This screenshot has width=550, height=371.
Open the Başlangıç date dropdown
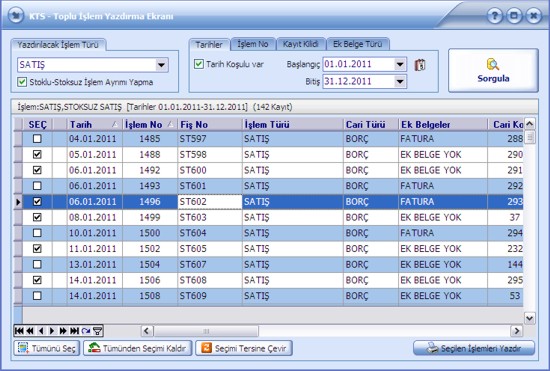(400, 65)
